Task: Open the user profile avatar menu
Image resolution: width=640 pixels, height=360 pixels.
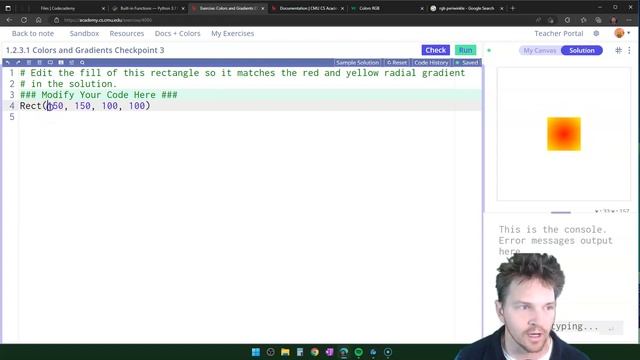Action: point(620,33)
